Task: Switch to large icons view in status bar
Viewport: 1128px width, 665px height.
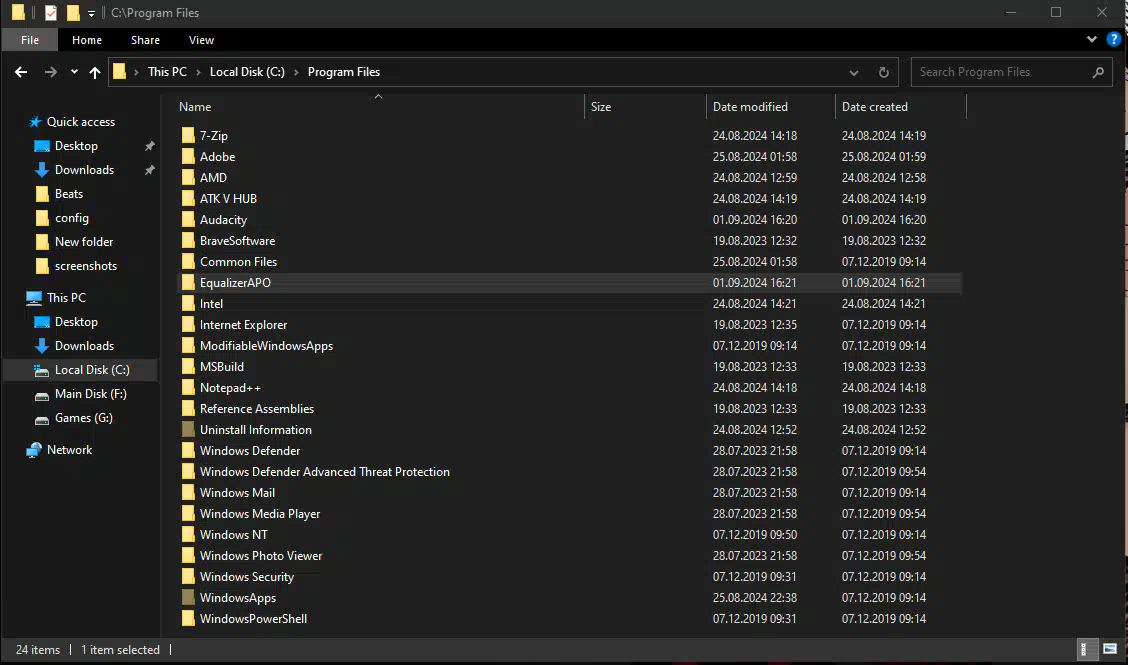Action: (x=1110, y=649)
